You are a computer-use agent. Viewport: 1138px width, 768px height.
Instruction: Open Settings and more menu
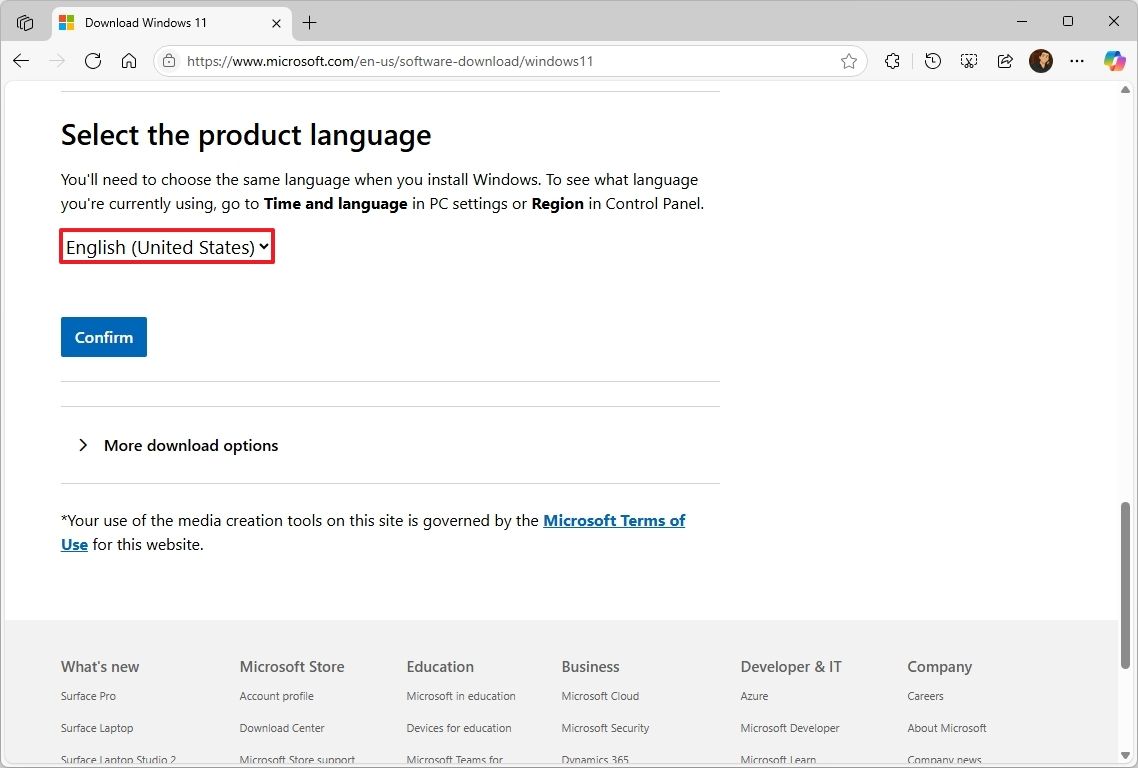[1077, 61]
